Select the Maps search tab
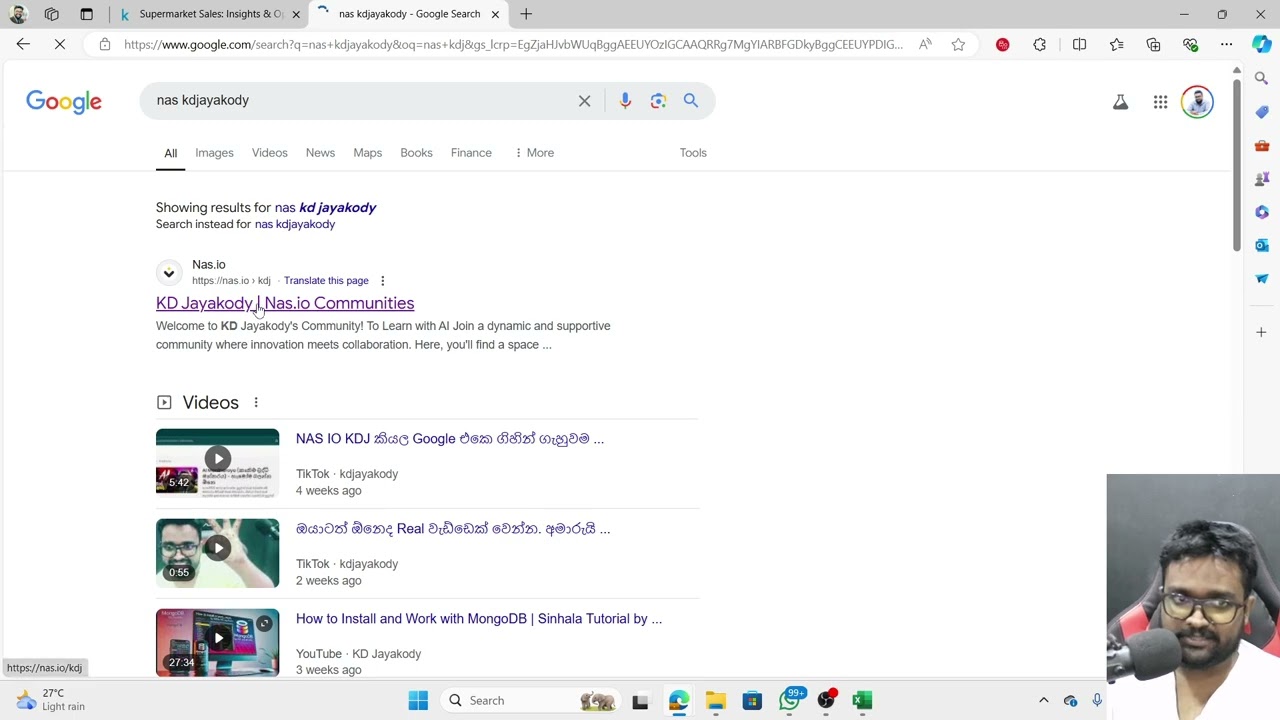 [x=367, y=153]
